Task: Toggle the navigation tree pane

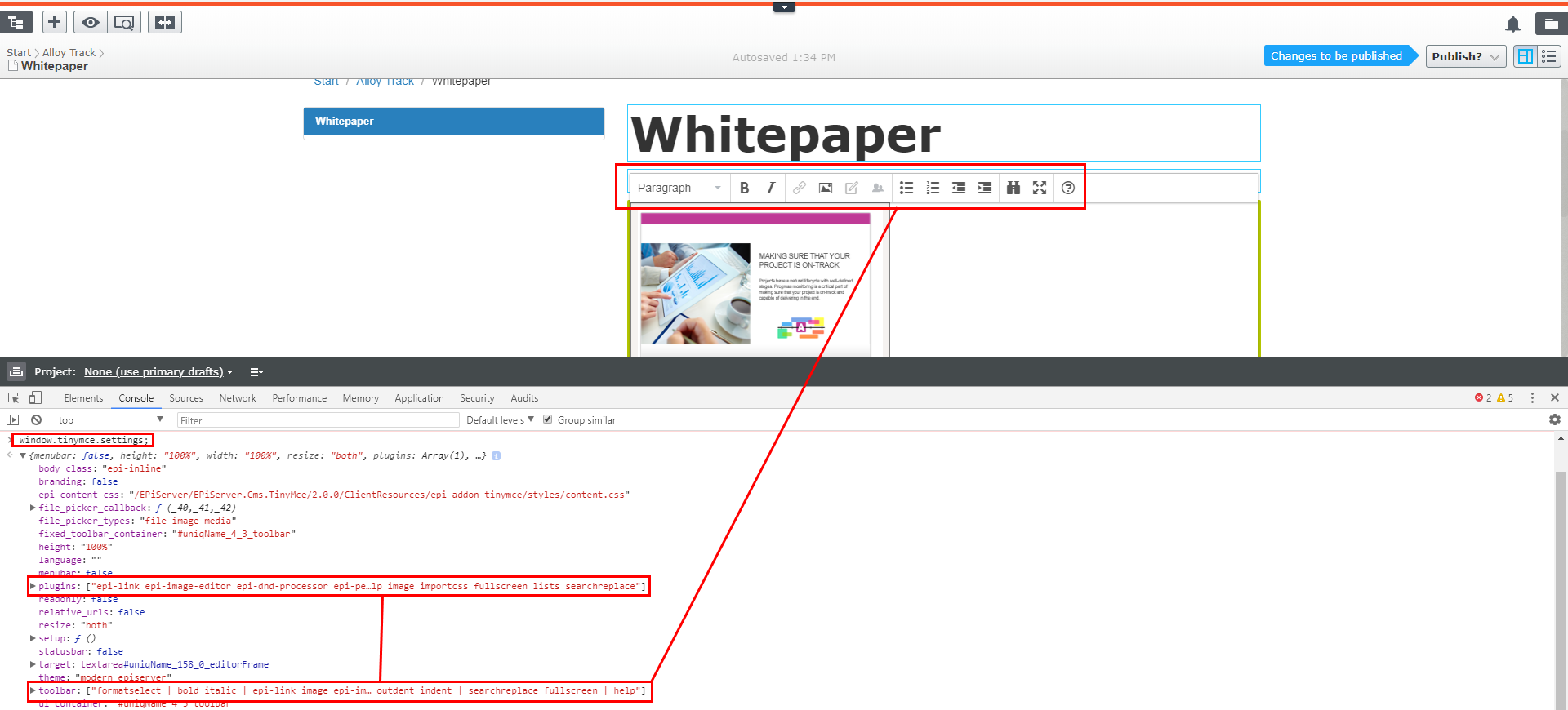Action: pyautogui.click(x=16, y=22)
